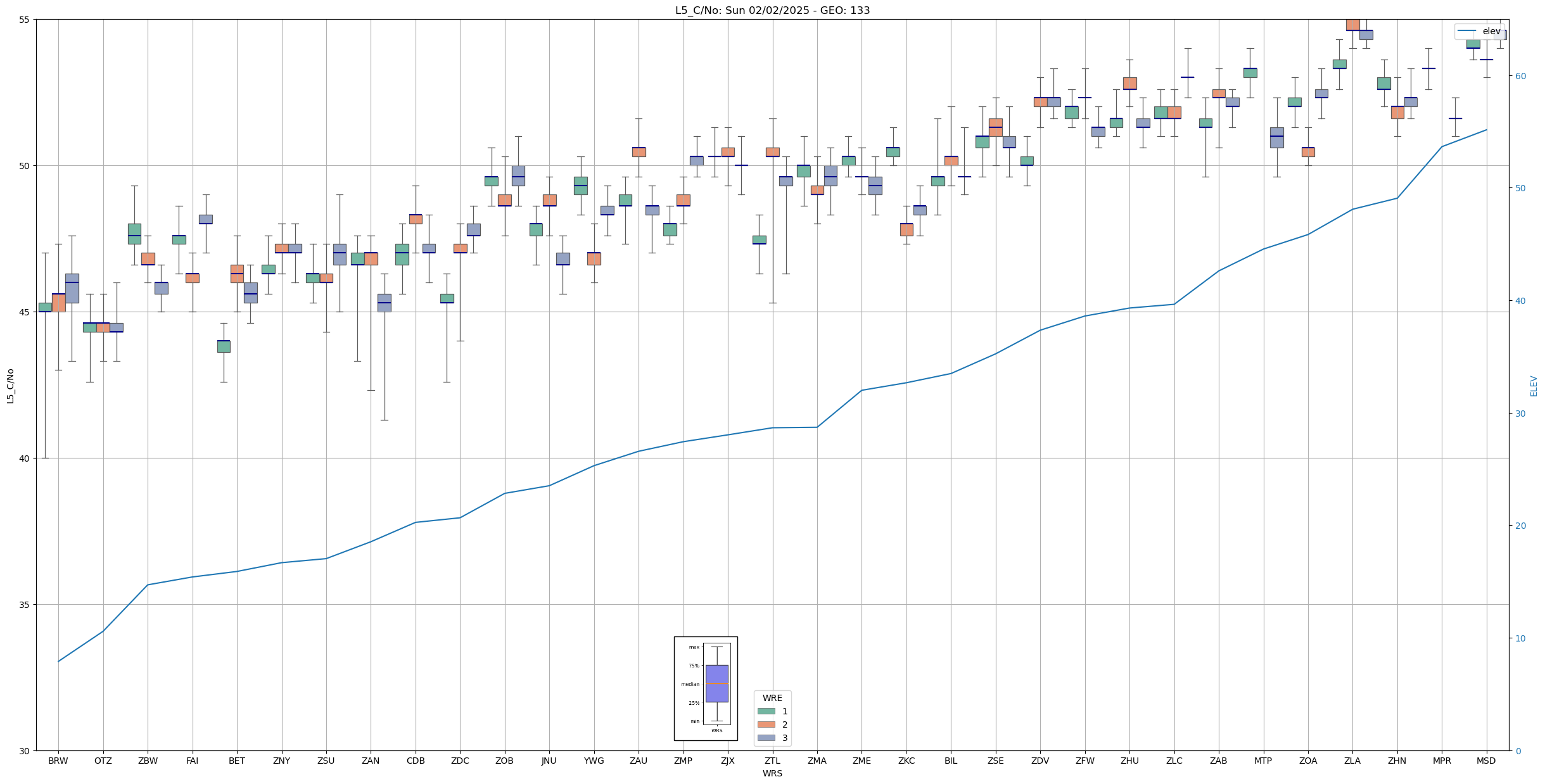Image resolution: width=1545 pixels, height=784 pixels.
Task: Click the 60 tick on right axis
Action: click(x=1520, y=76)
